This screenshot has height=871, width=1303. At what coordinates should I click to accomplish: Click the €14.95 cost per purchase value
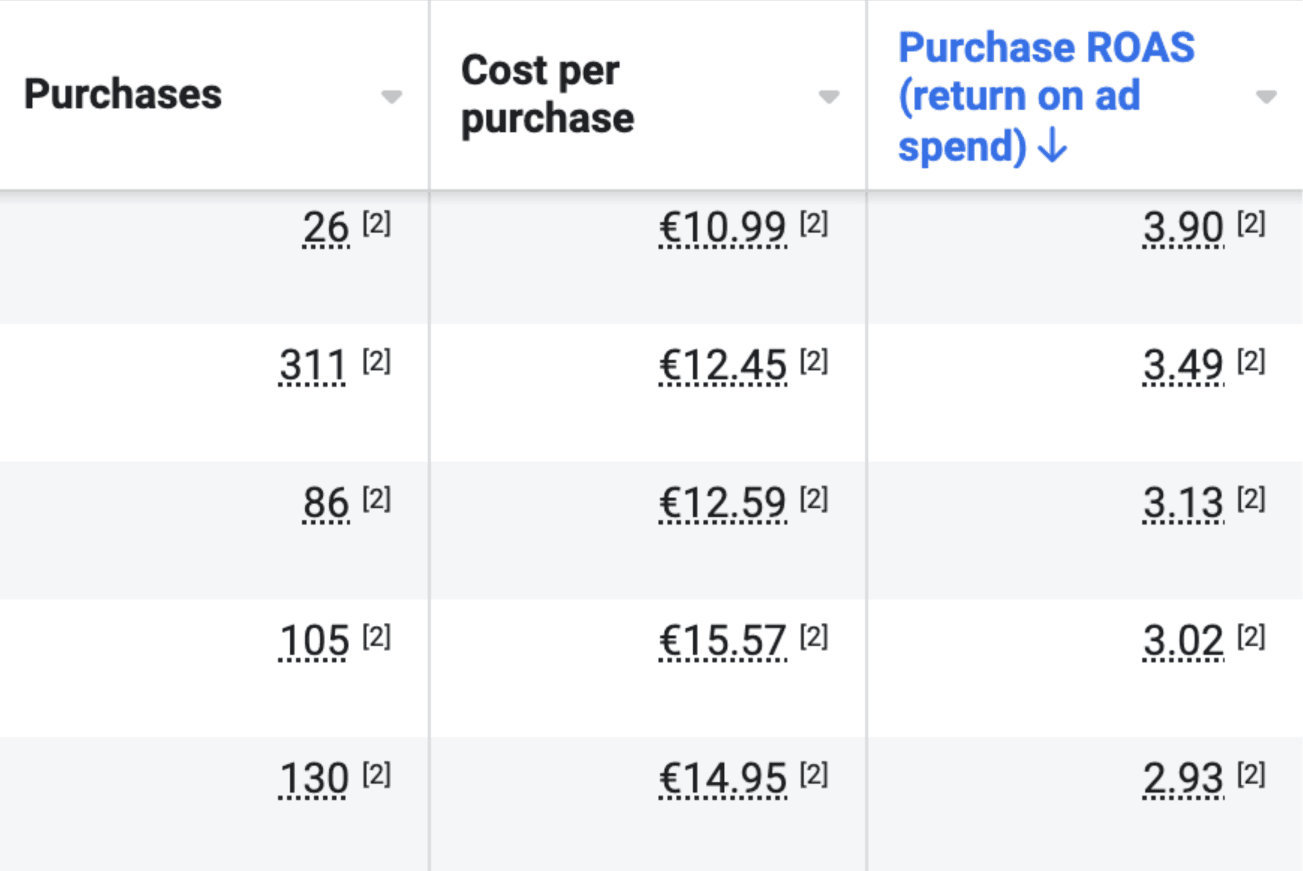[x=723, y=779]
